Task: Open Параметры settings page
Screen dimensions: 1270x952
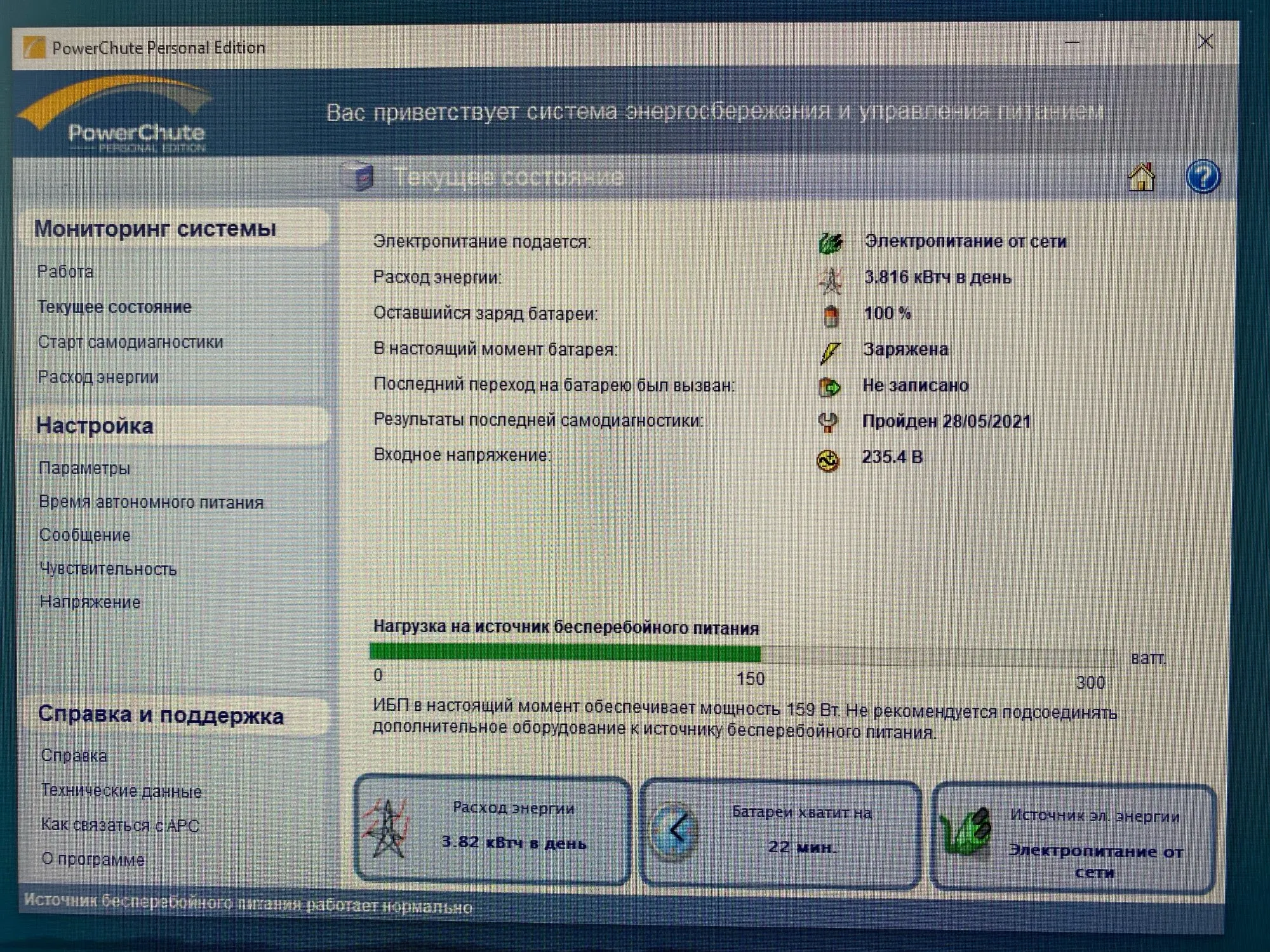Action: pos(84,468)
